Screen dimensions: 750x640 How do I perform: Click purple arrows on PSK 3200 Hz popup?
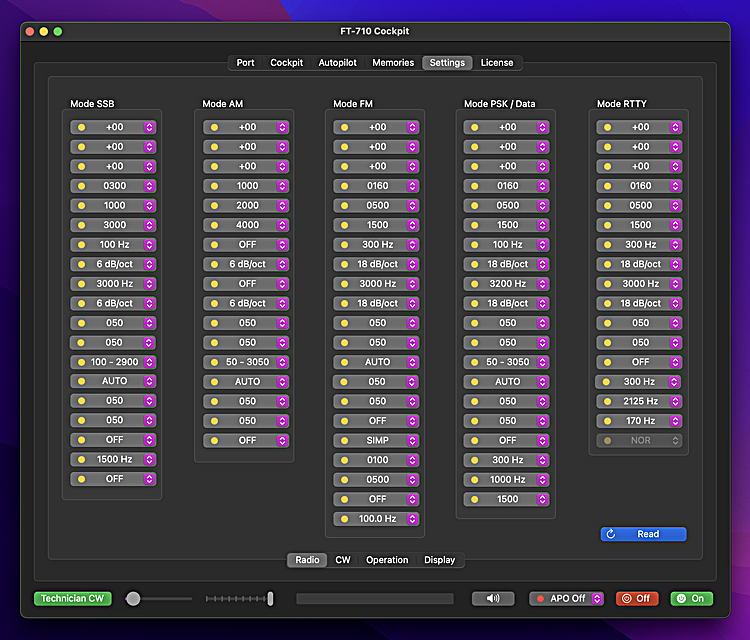point(542,284)
